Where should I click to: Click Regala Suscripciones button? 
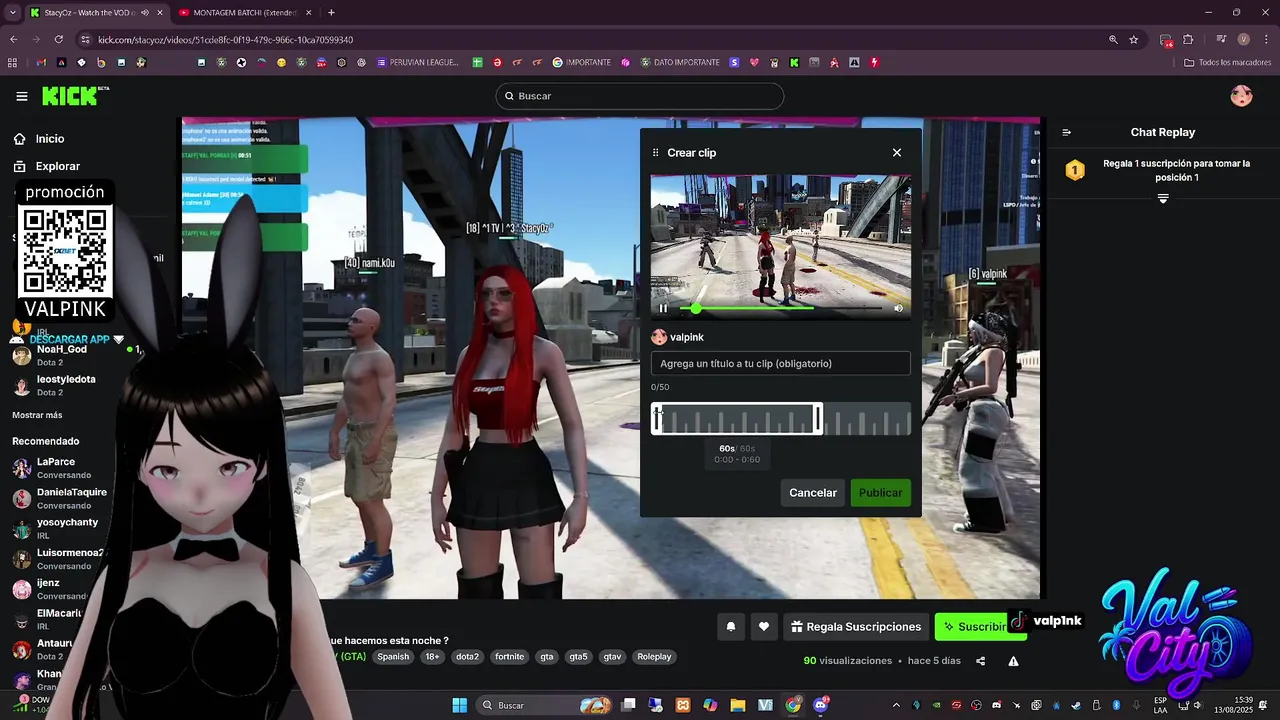(856, 627)
